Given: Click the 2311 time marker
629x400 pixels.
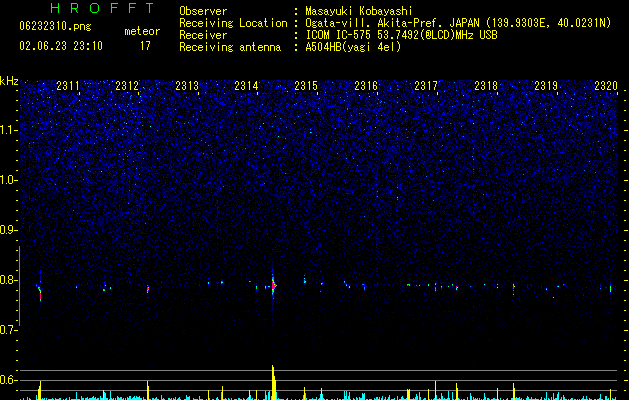Looking at the screenshot, I should click(x=68, y=86).
